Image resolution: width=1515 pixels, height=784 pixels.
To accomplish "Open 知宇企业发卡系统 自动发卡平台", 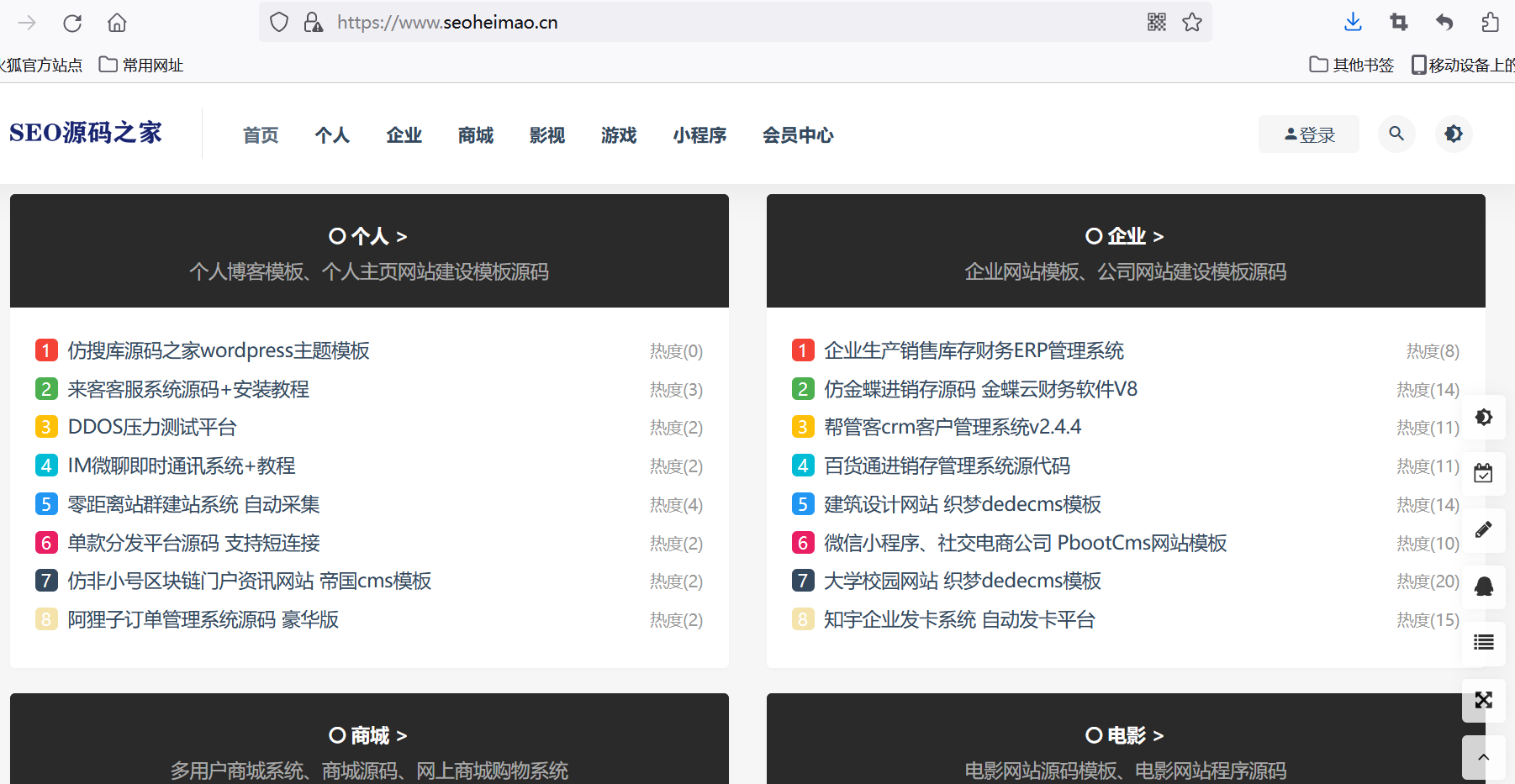I will click(959, 619).
